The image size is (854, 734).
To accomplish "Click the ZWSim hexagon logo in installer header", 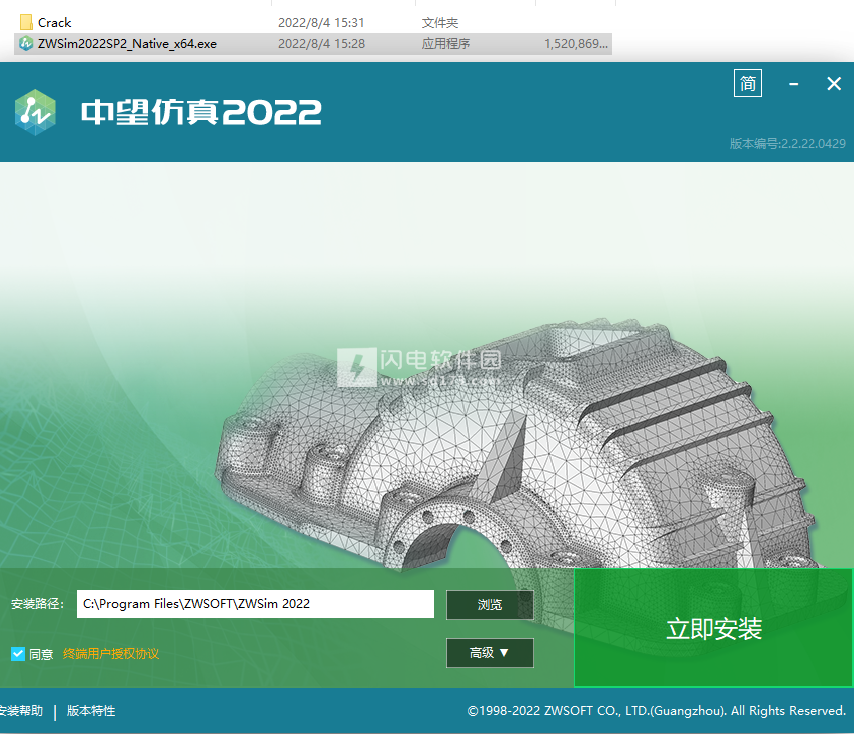I will [x=35, y=112].
